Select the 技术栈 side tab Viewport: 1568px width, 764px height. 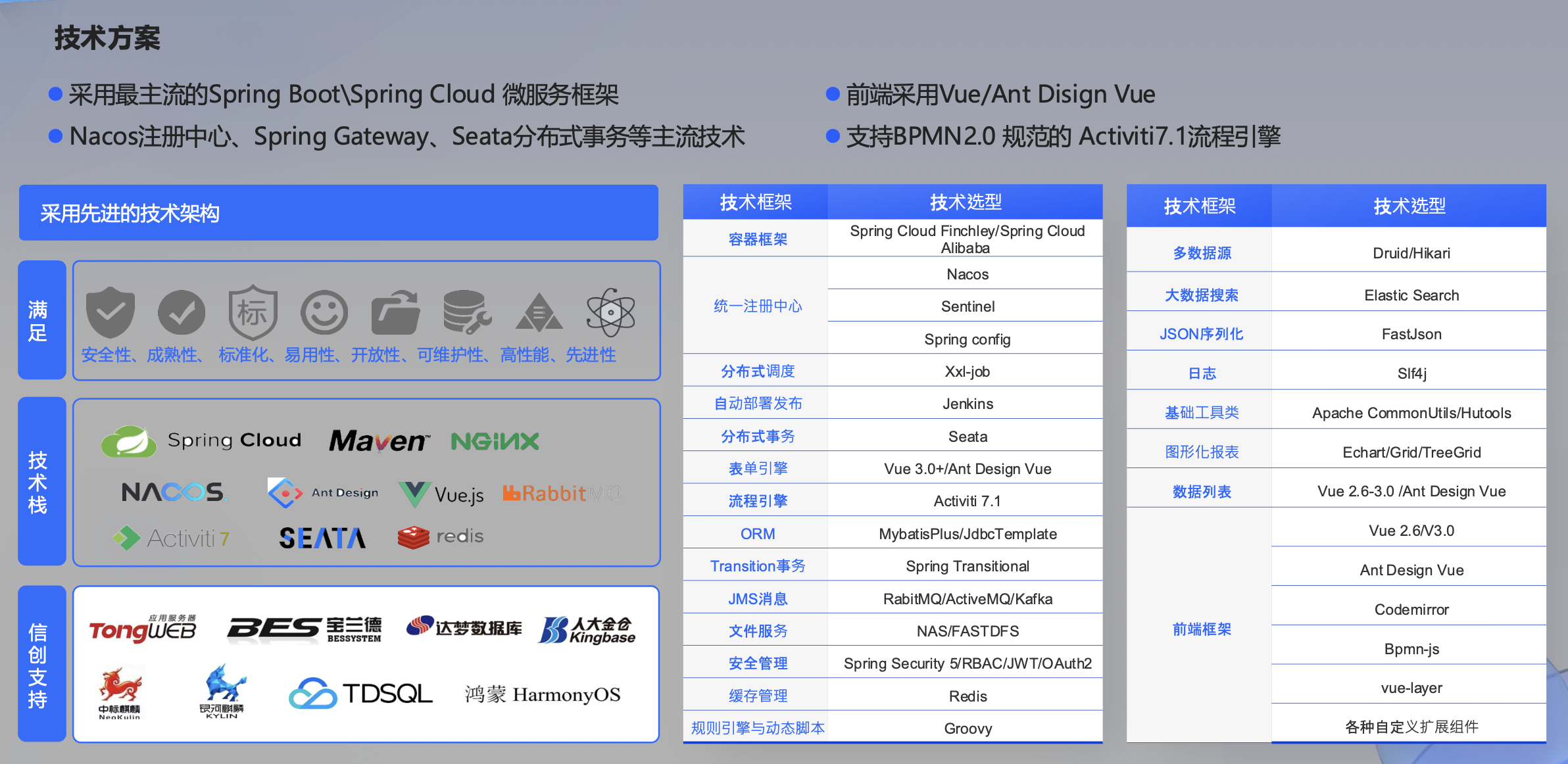click(x=41, y=481)
